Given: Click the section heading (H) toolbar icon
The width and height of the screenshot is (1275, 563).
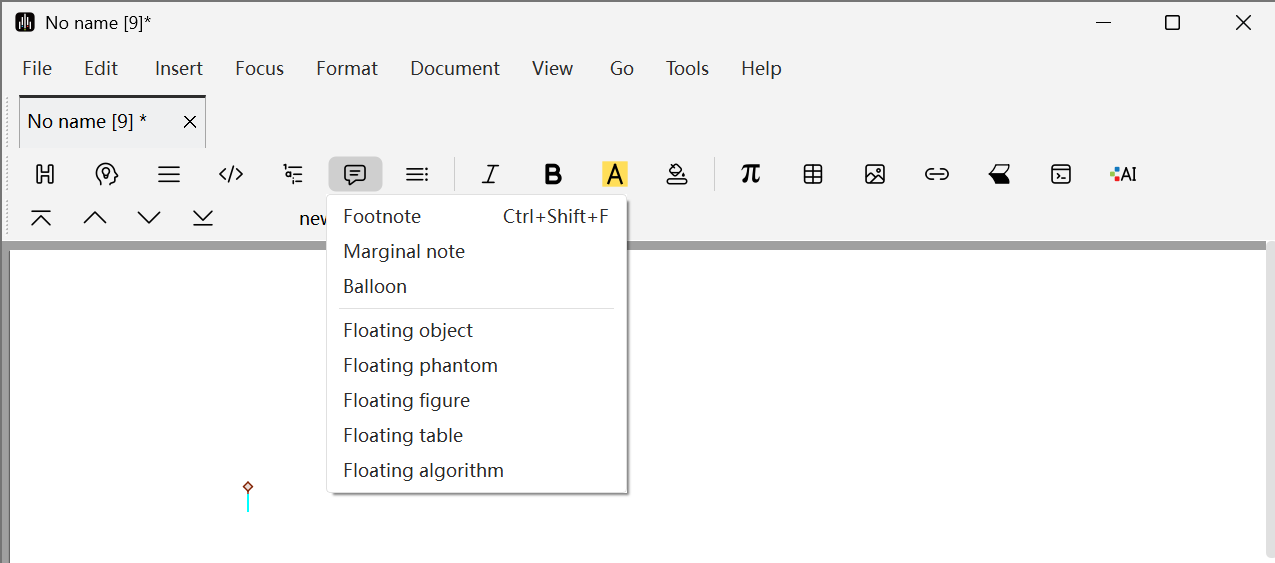Looking at the screenshot, I should [x=45, y=174].
